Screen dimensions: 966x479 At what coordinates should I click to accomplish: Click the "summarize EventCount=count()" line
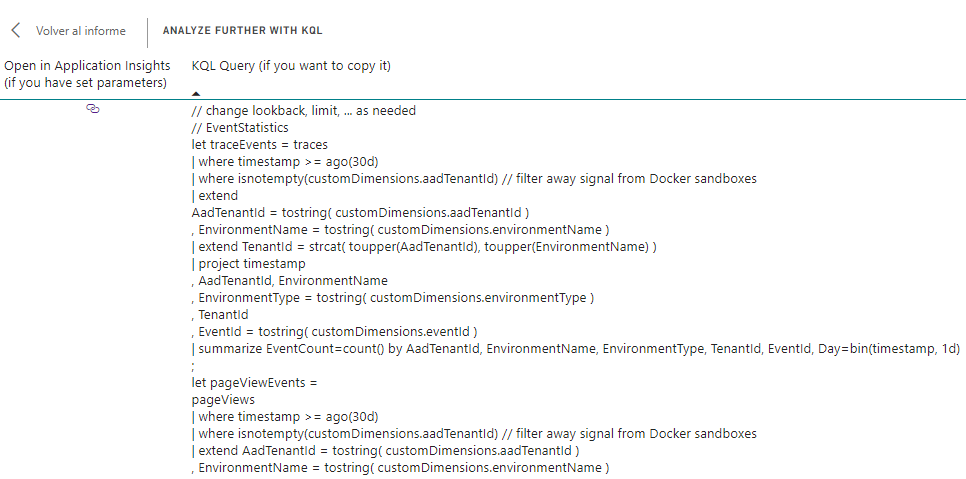click(x=575, y=349)
